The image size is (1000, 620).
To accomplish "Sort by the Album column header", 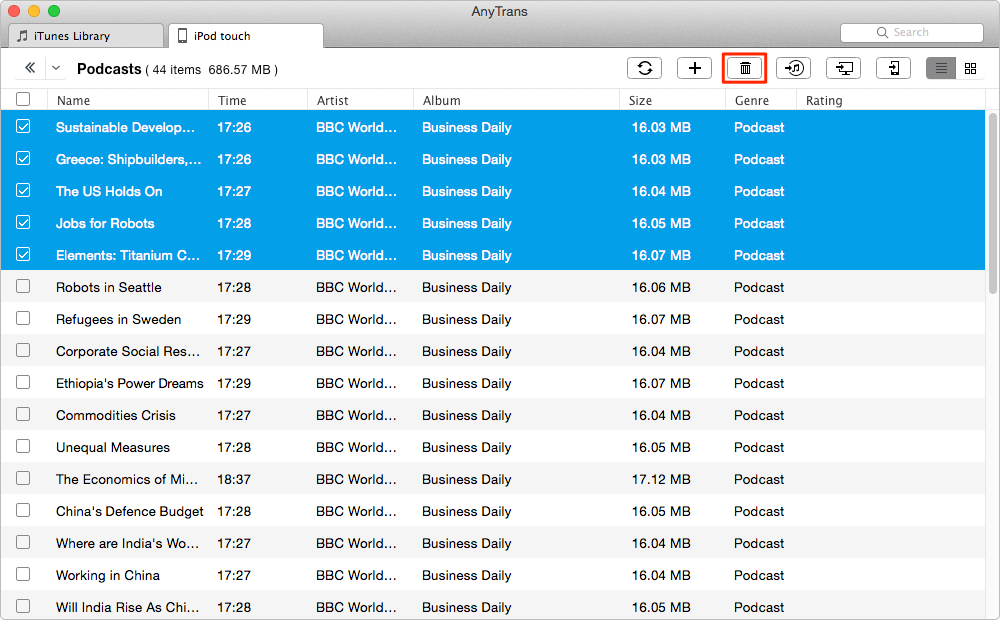I will click(516, 100).
